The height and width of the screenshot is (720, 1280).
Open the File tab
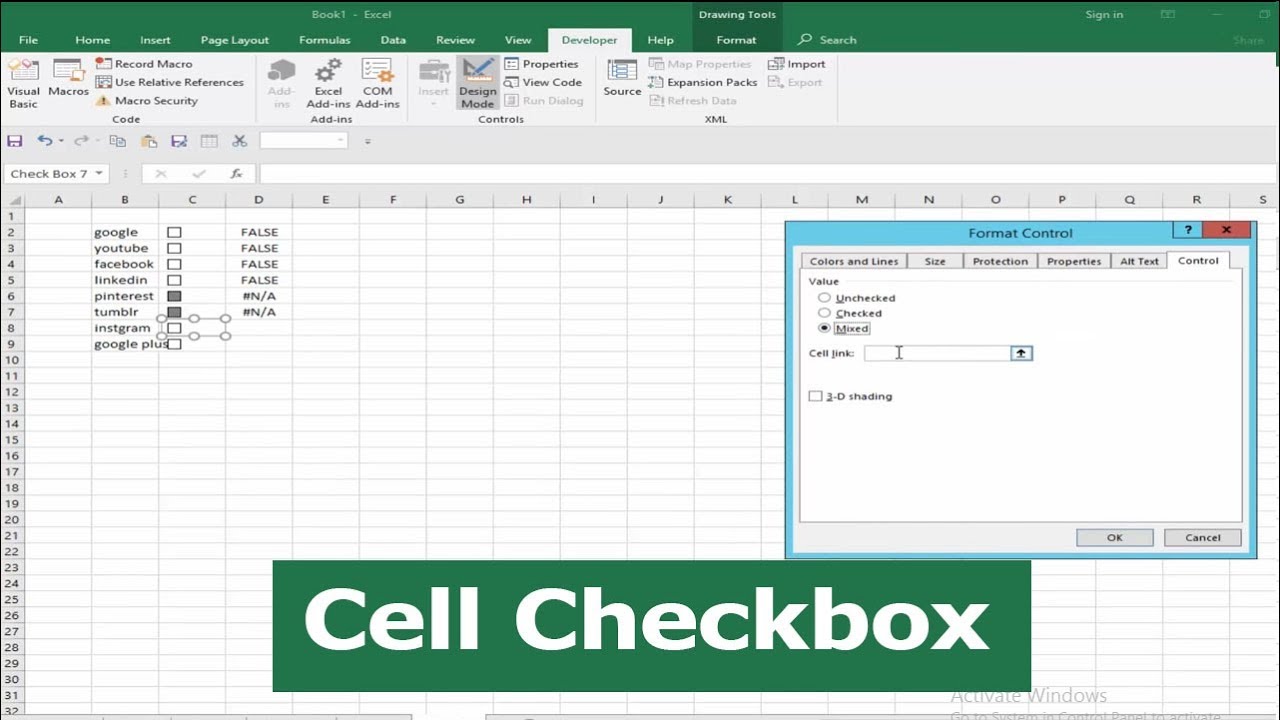pos(28,40)
